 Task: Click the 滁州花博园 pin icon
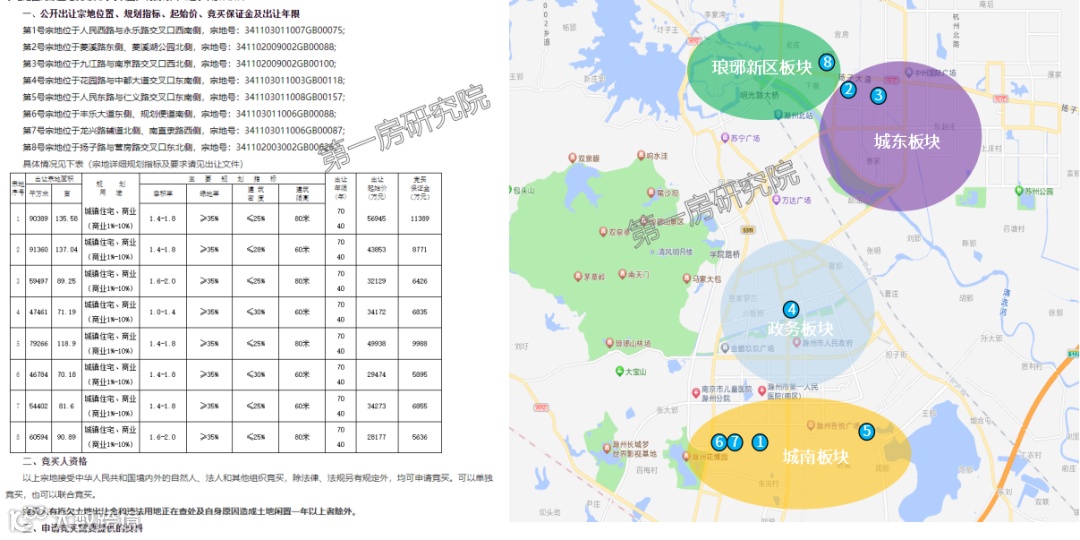click(x=685, y=456)
